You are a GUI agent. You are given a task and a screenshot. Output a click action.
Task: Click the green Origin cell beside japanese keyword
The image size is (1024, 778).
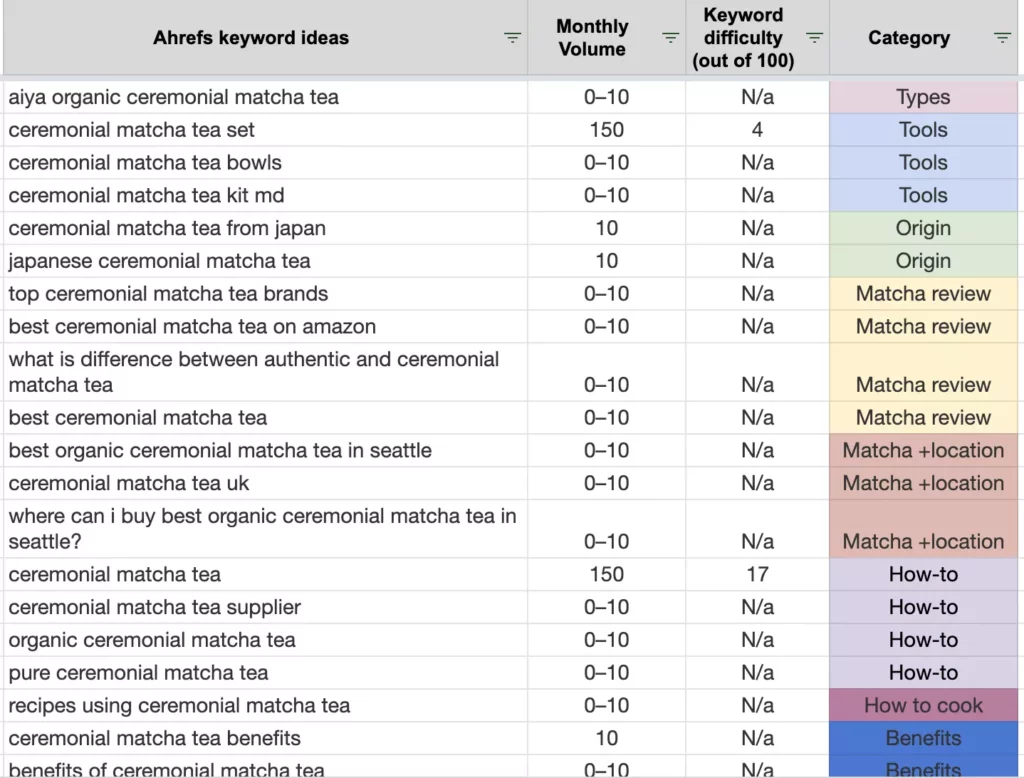pyautogui.click(x=922, y=261)
